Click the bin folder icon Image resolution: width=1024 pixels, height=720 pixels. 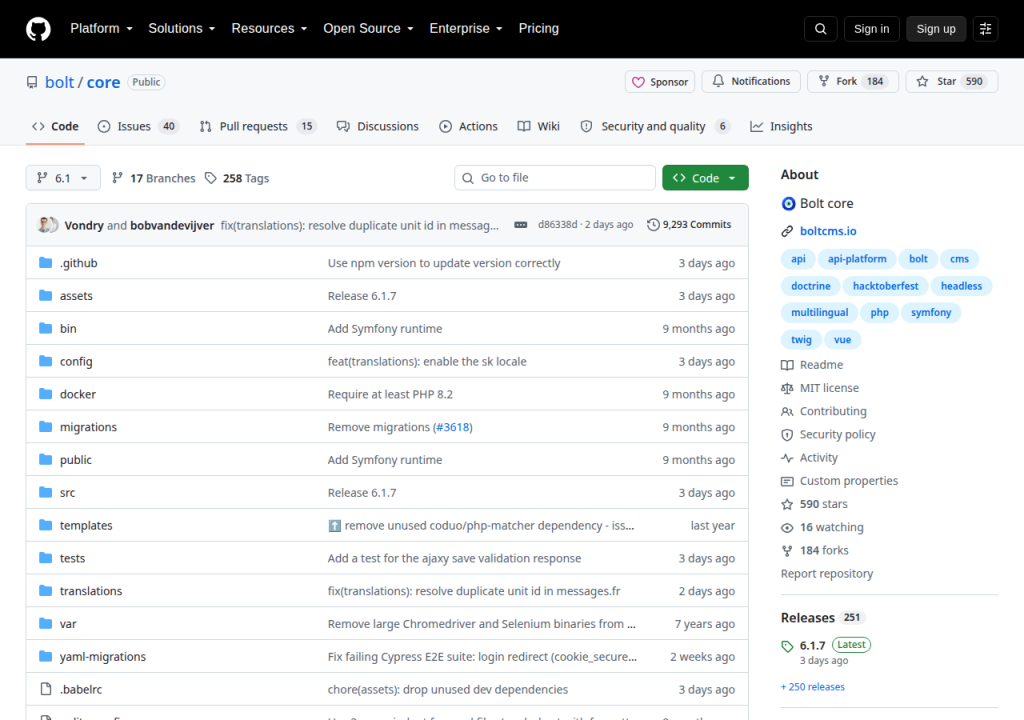point(46,328)
